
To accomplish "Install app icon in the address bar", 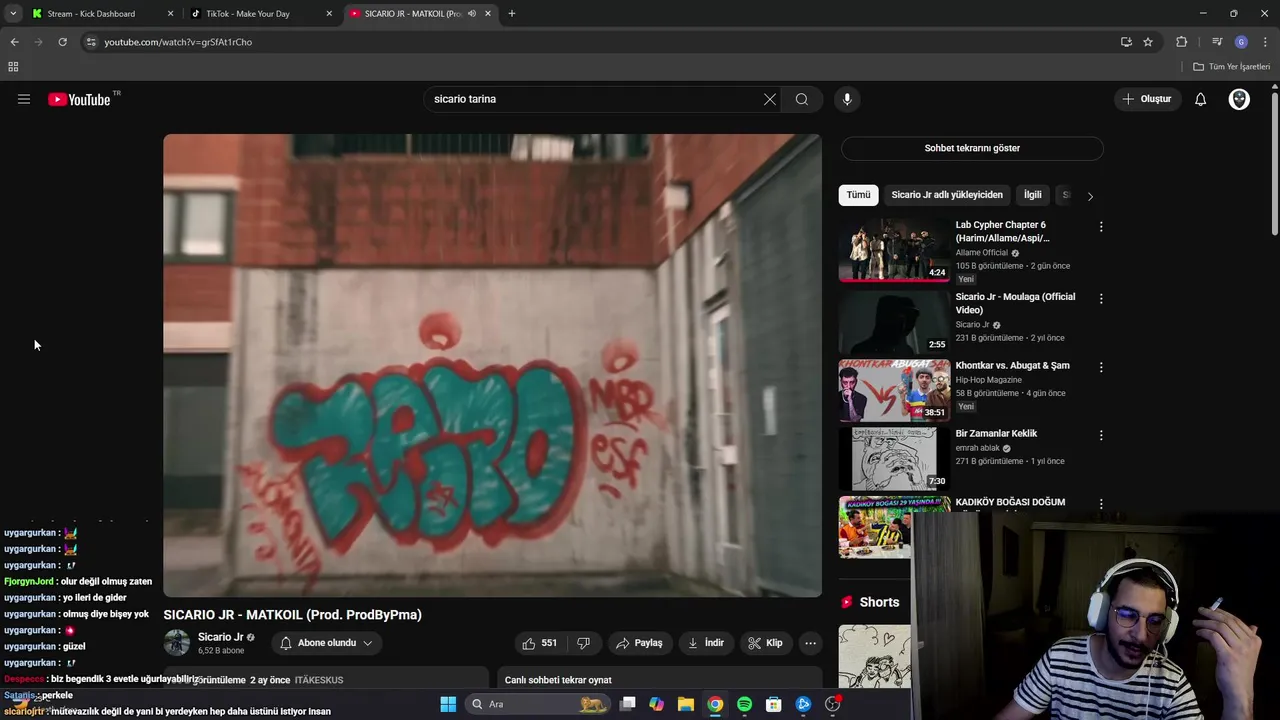I will [1126, 42].
